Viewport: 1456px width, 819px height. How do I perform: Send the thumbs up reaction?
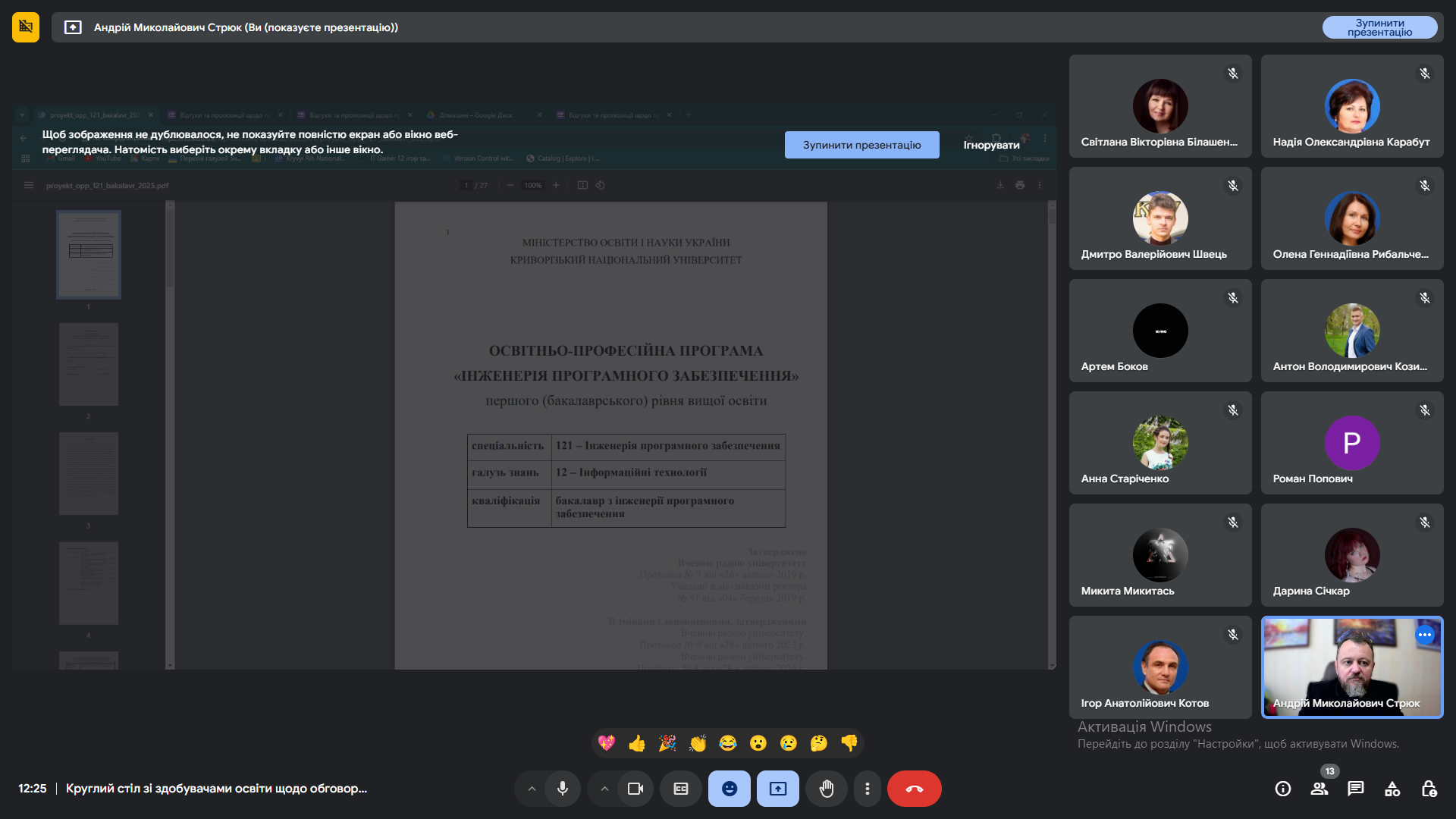637,743
